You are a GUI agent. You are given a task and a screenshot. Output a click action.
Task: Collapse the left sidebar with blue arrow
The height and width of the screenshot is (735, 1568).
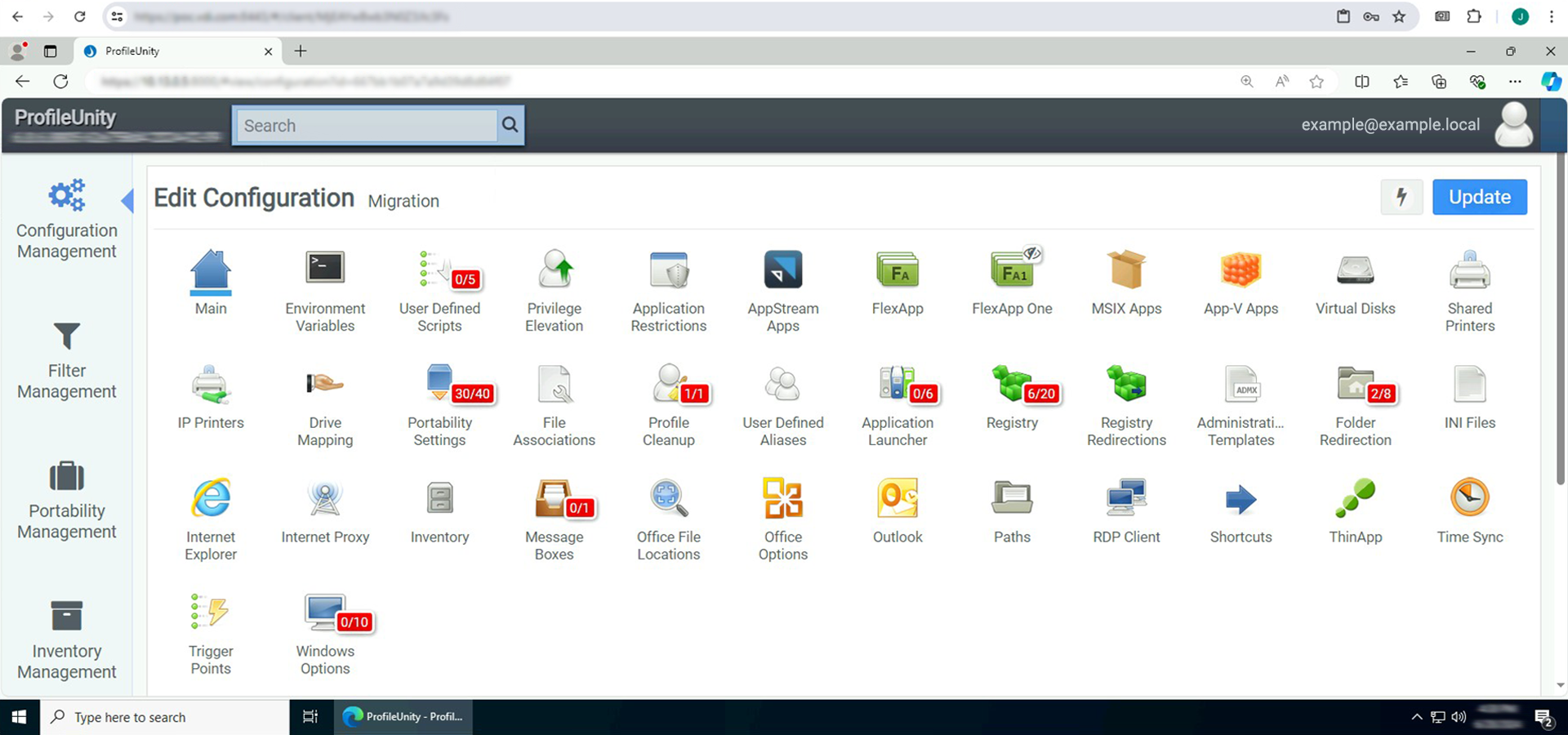(127, 200)
